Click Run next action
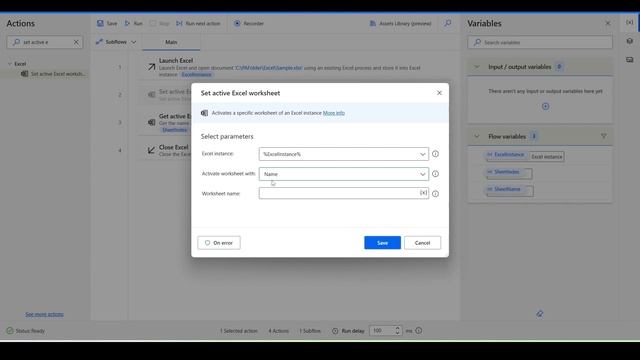 click(x=198, y=23)
